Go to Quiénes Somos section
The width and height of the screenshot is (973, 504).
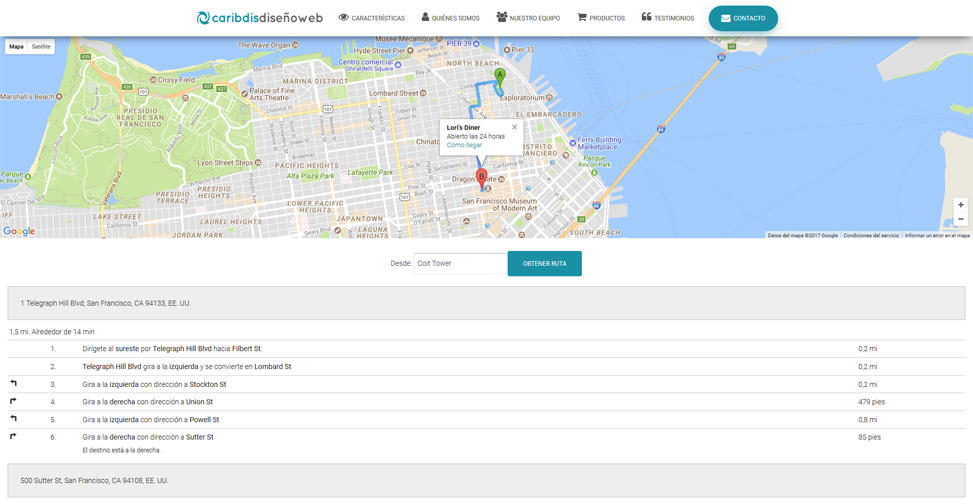[x=450, y=18]
